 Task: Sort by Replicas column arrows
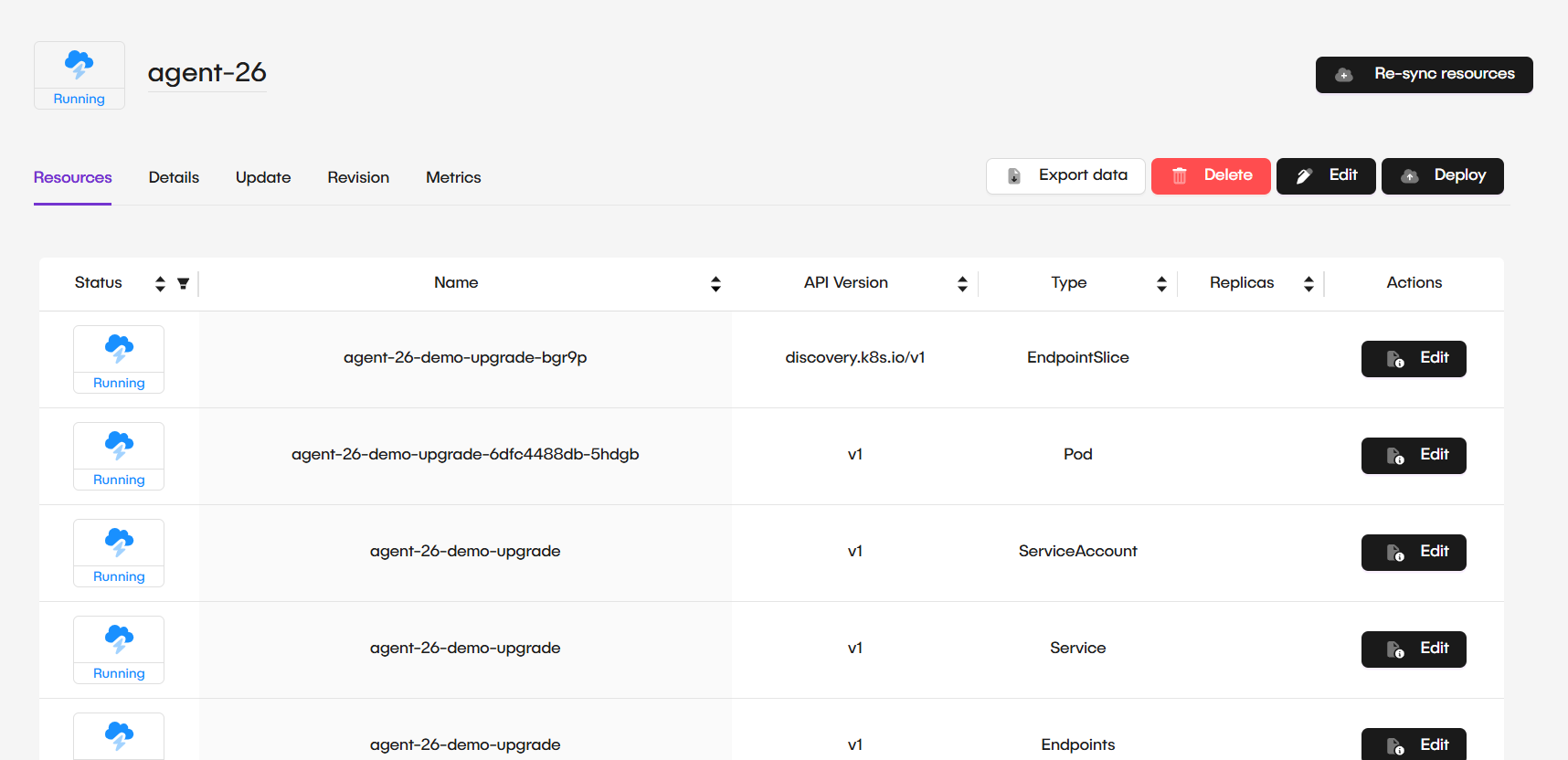tap(1308, 284)
